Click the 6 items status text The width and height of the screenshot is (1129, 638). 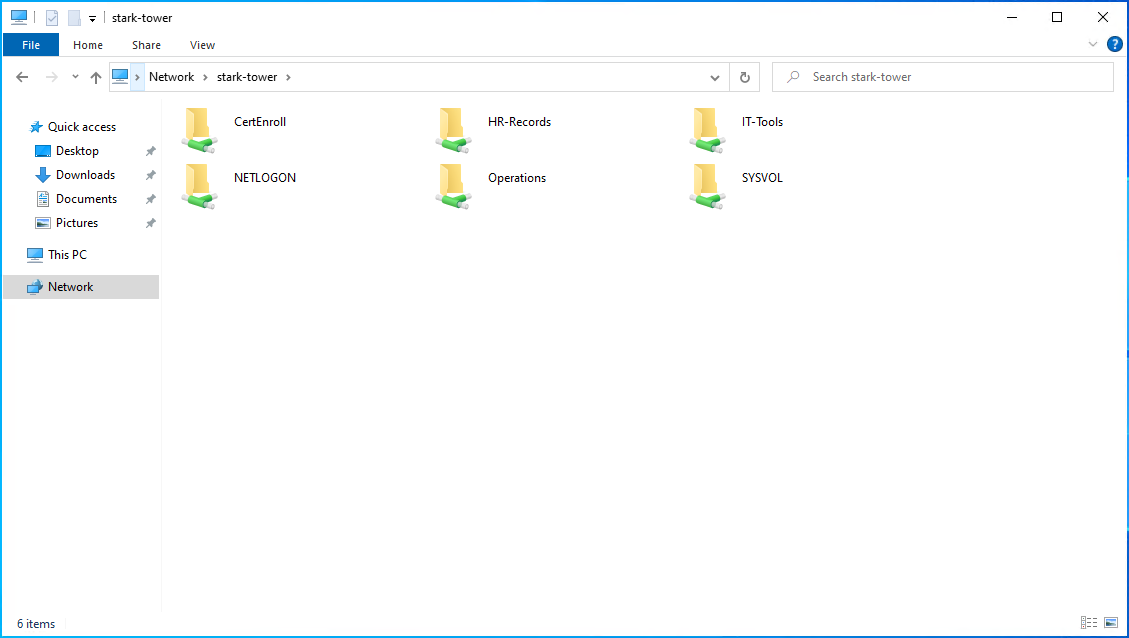coord(36,624)
